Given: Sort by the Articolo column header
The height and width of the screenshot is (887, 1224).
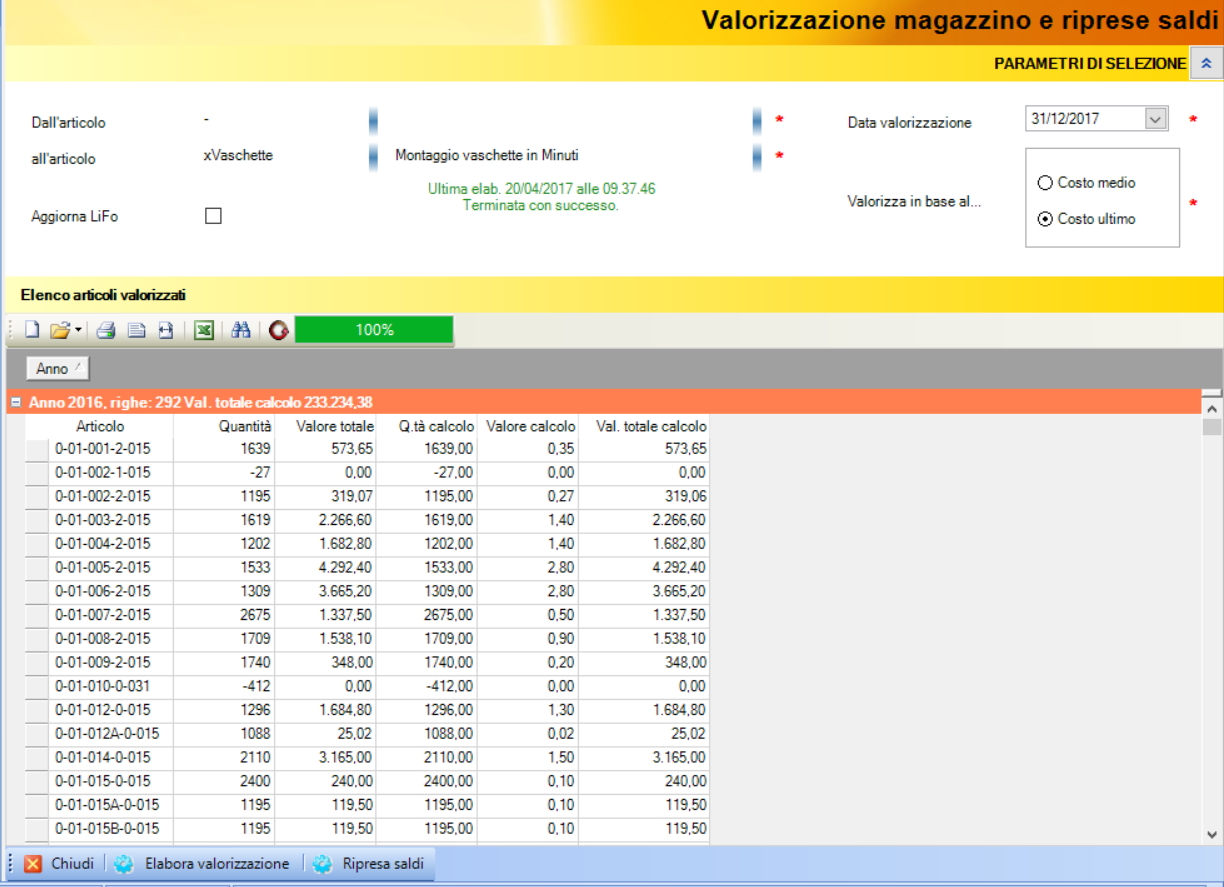Looking at the screenshot, I should point(100,426).
